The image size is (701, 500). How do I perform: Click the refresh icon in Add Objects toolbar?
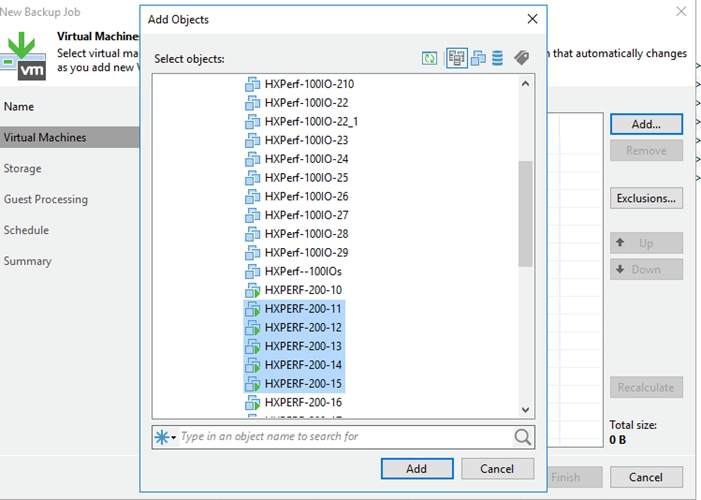tap(429, 58)
